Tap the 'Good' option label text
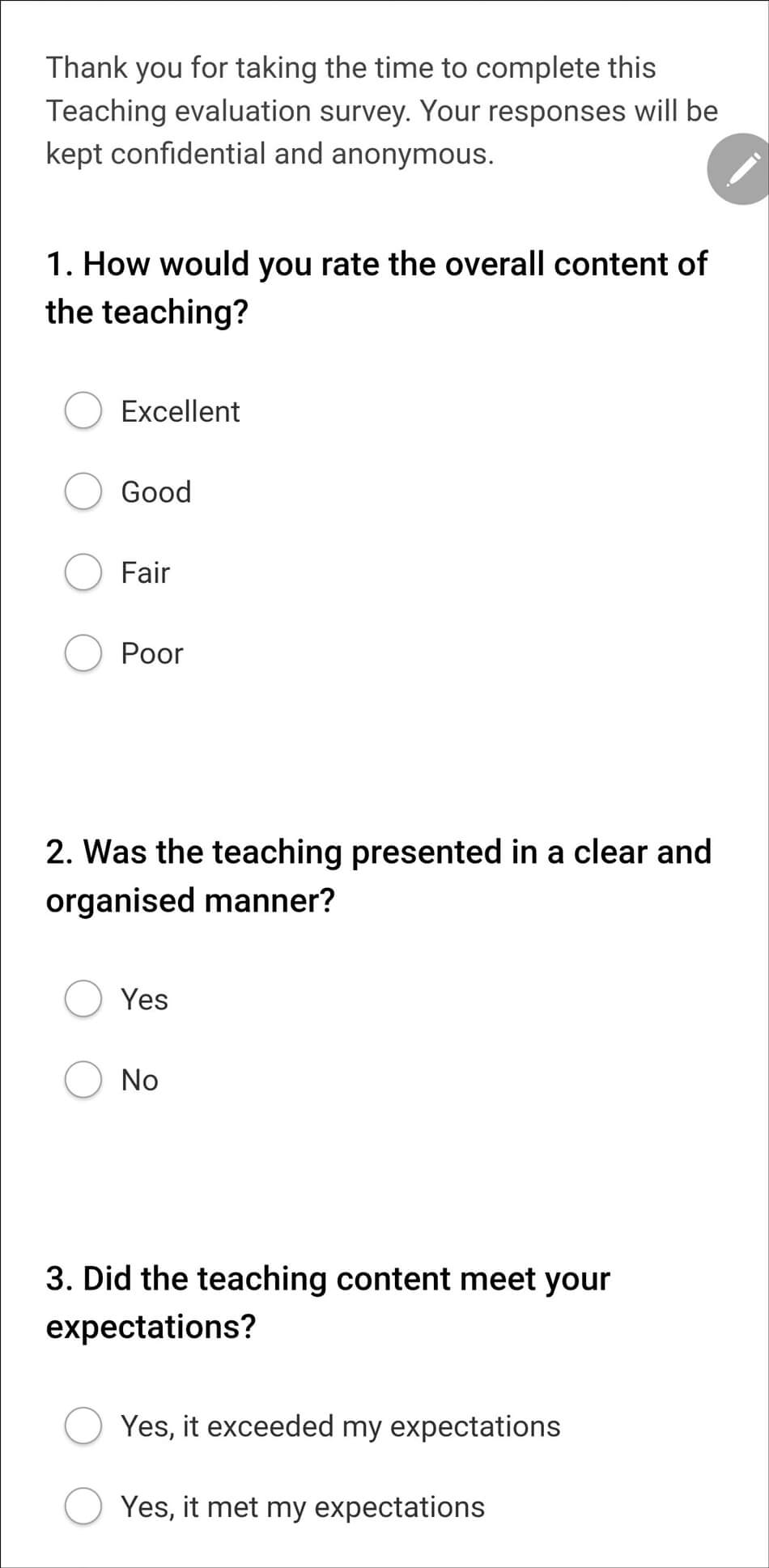Image resolution: width=769 pixels, height=1568 pixels. [x=156, y=492]
